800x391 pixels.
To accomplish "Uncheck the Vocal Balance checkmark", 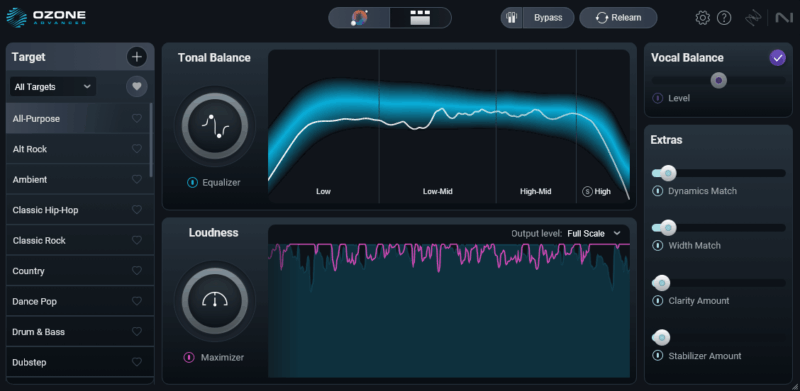I will [778, 58].
